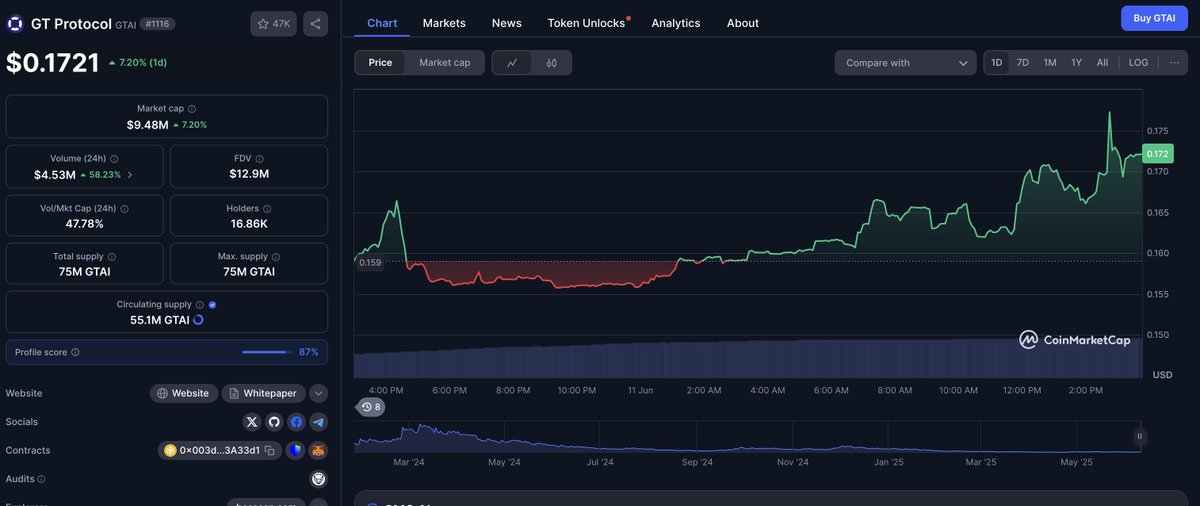Open the Audits info icon
The height and width of the screenshot is (506, 1200).
tap(43, 479)
